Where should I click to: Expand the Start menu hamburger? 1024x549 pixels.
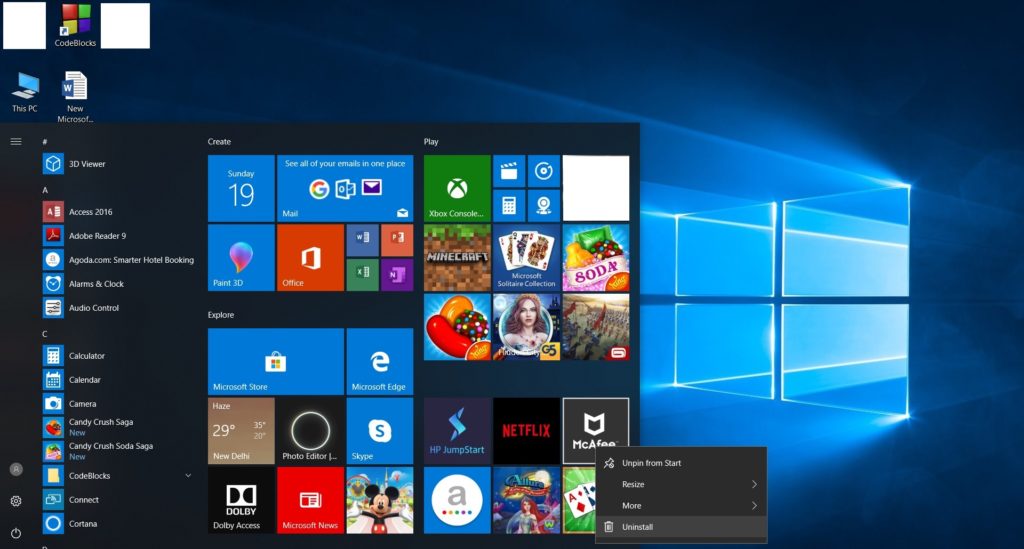16,141
